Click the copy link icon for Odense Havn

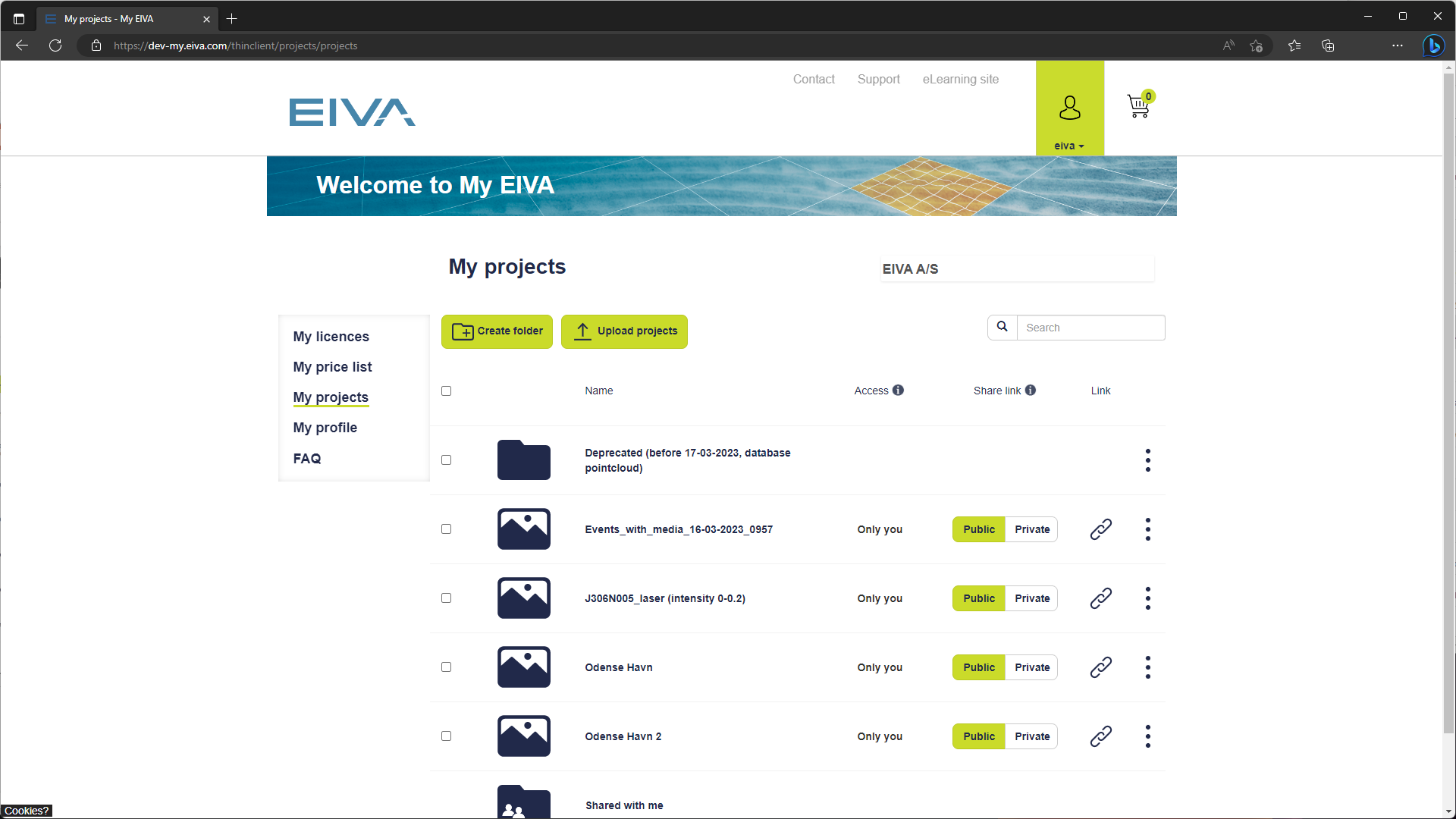point(1100,667)
